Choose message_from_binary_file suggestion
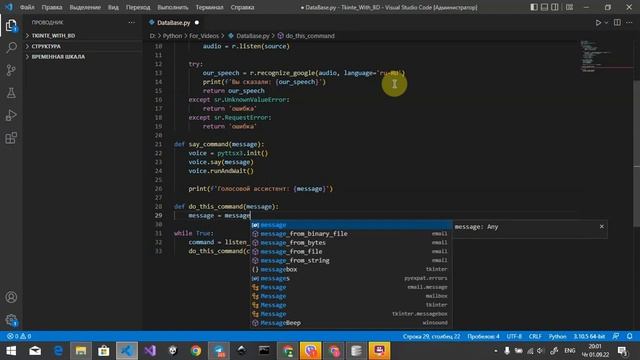Screen dimensions: 640x360 [351, 234]
